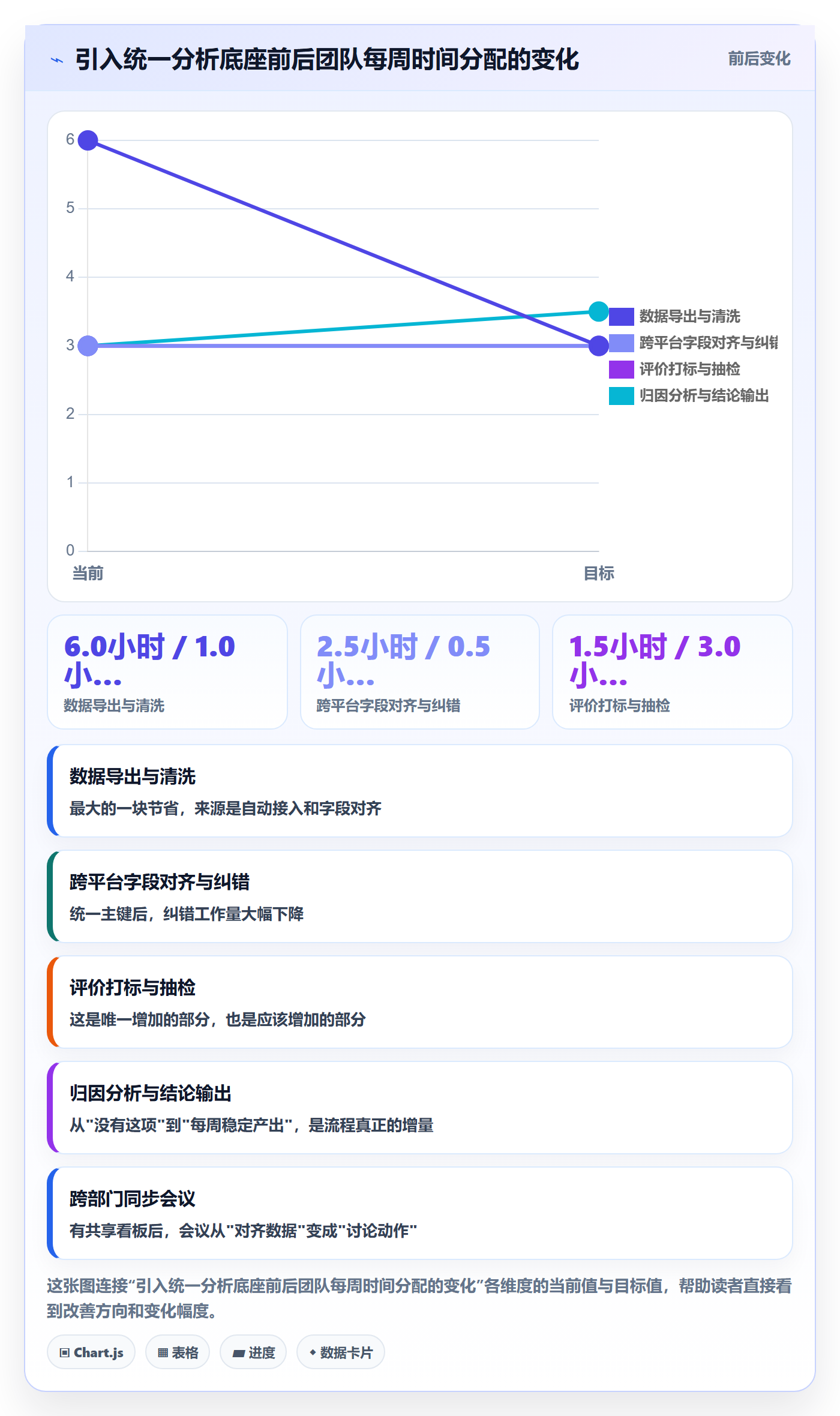The width and height of the screenshot is (840, 1416).
Task: Click the cyan data point above 目标
Action: (599, 311)
